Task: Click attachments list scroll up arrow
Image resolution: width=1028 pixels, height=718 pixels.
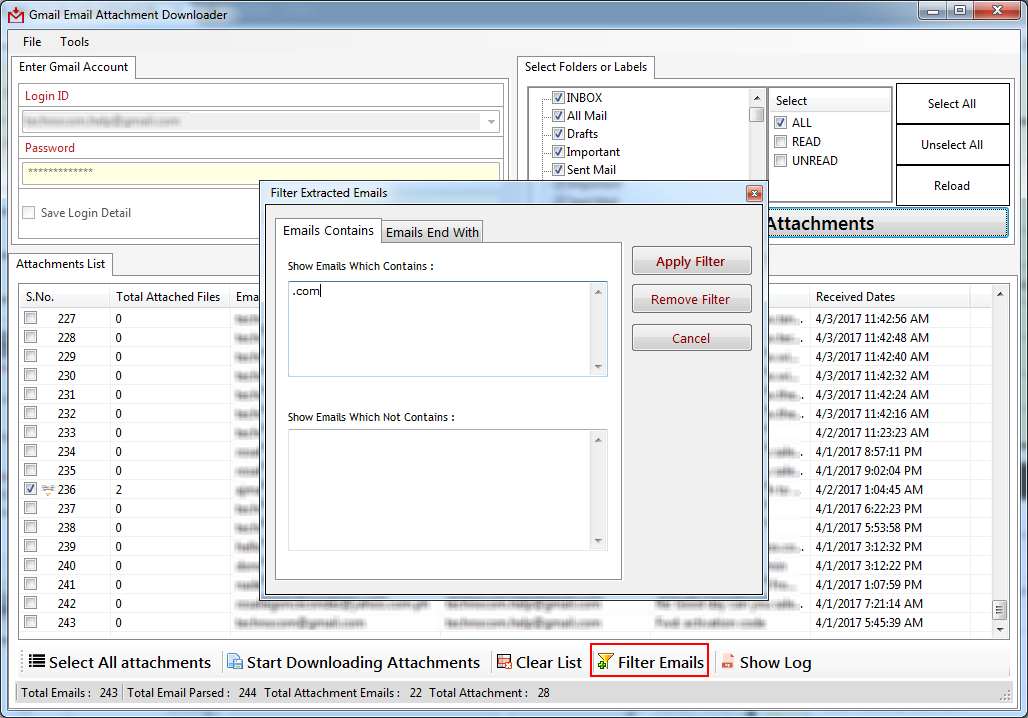Action: point(1000,294)
